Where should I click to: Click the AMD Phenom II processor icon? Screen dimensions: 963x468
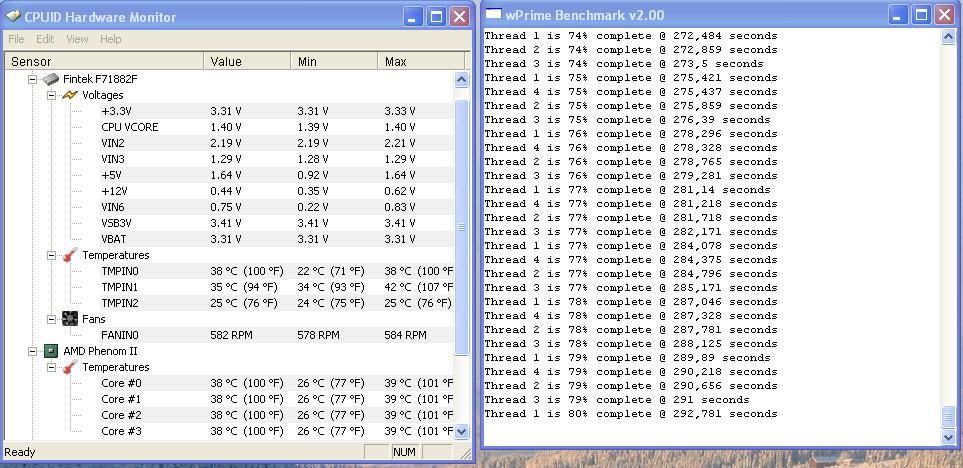51,351
